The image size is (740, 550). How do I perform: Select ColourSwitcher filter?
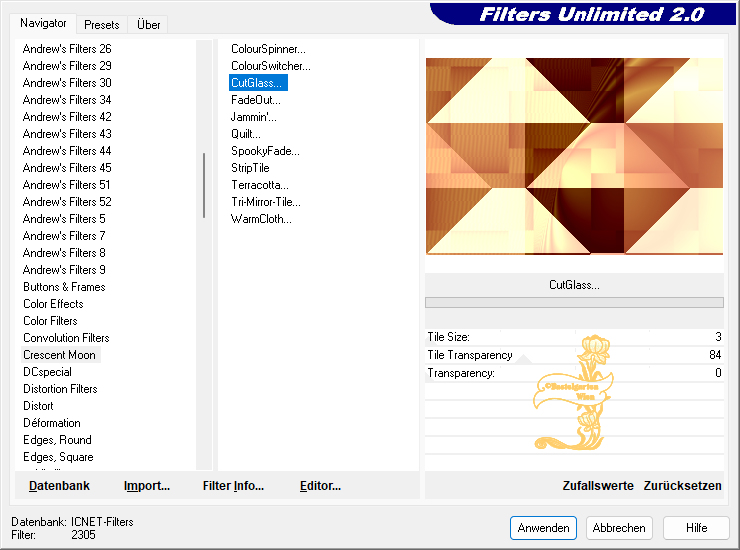pyautogui.click(x=271, y=66)
